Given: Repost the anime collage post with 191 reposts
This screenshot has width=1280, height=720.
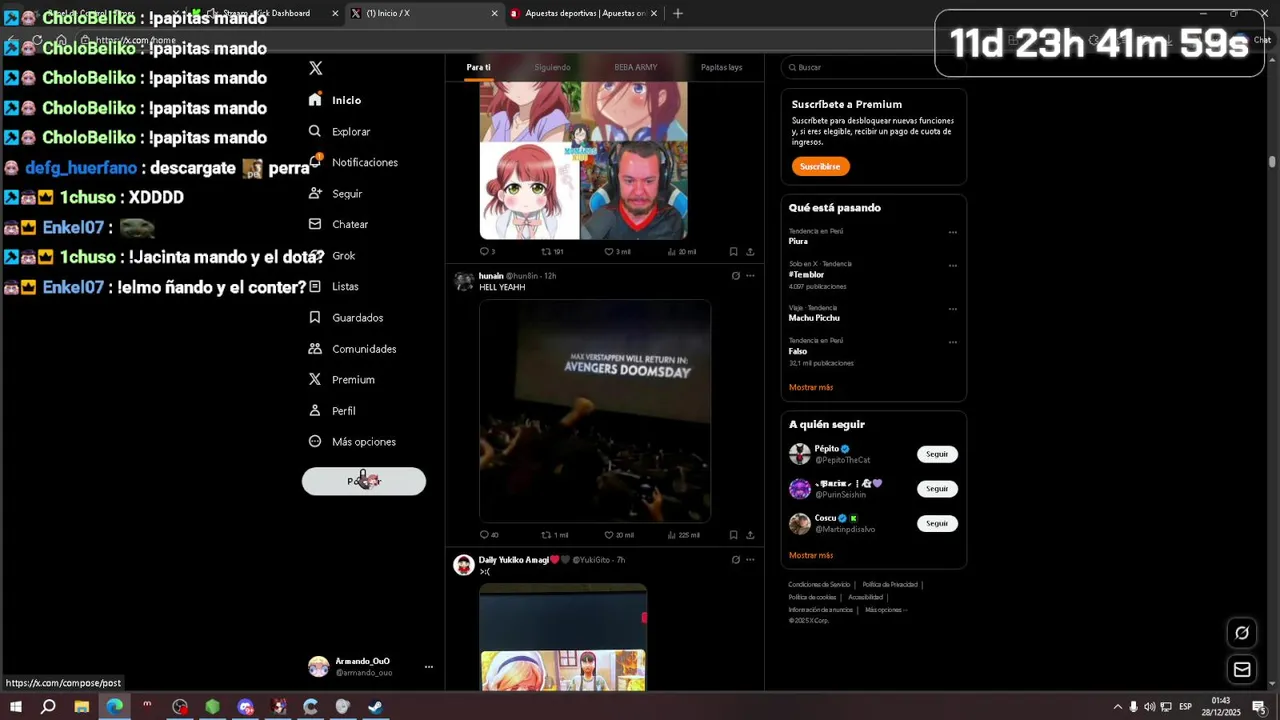Looking at the screenshot, I should [x=552, y=252].
